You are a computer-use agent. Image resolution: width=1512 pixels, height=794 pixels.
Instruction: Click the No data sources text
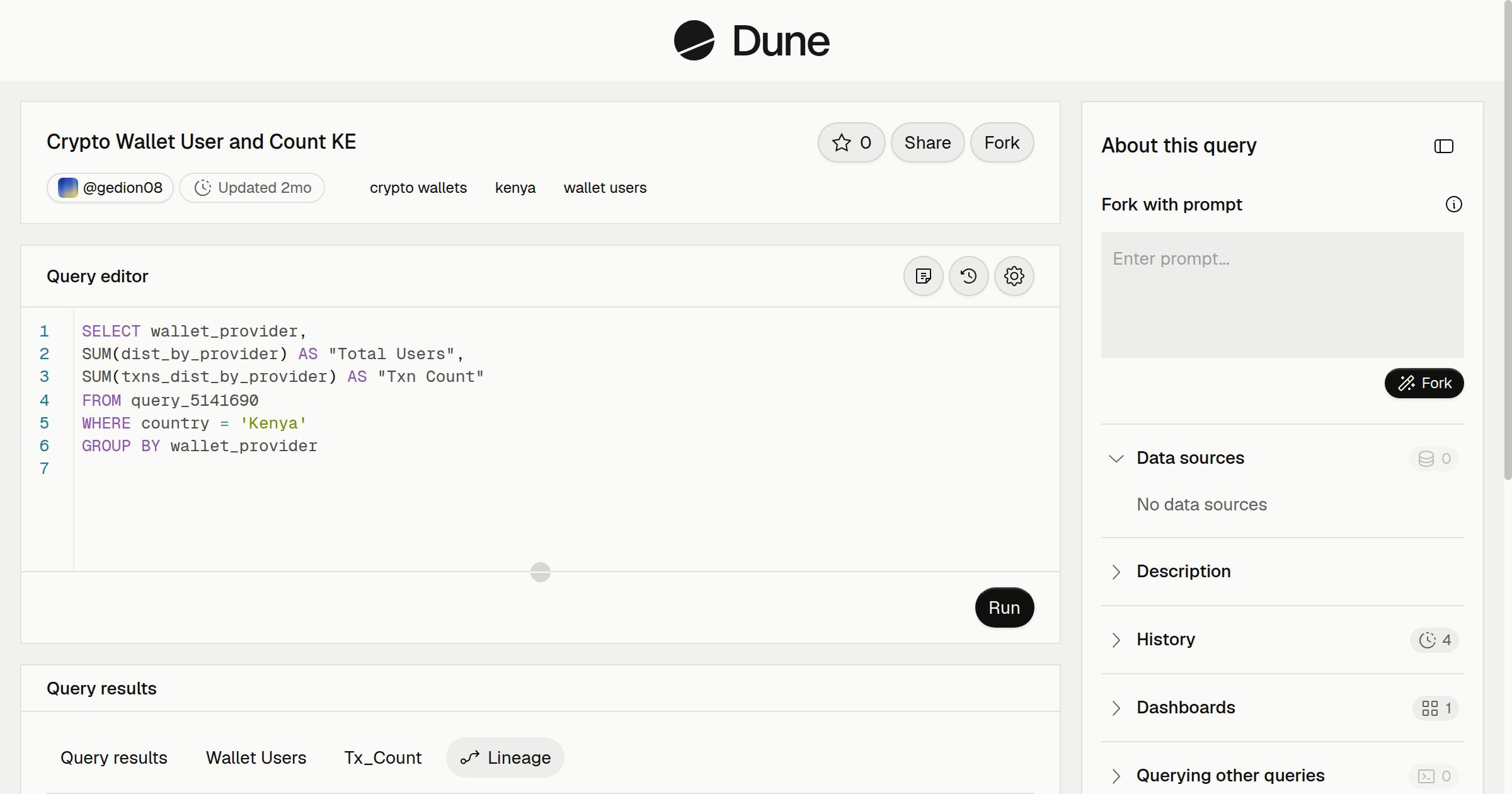click(1201, 504)
